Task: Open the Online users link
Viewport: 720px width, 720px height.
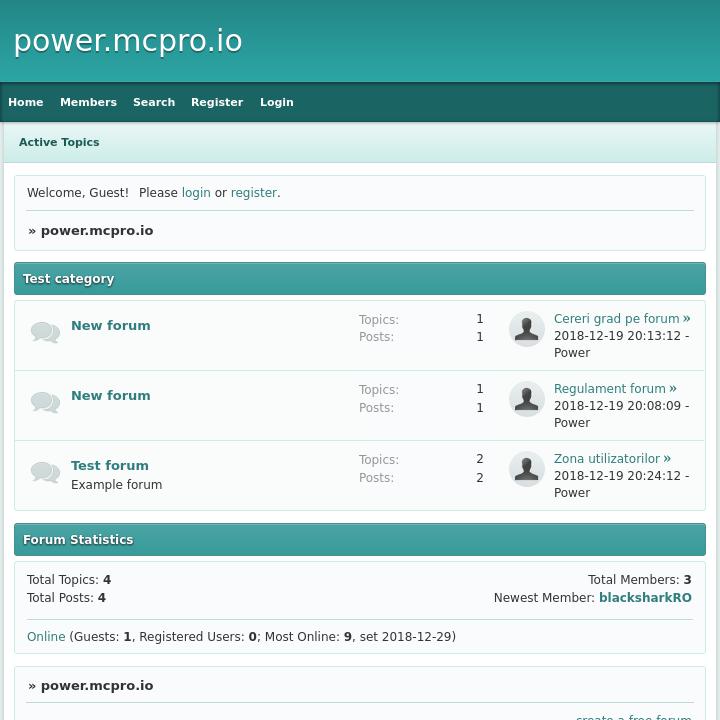Action: (46, 637)
